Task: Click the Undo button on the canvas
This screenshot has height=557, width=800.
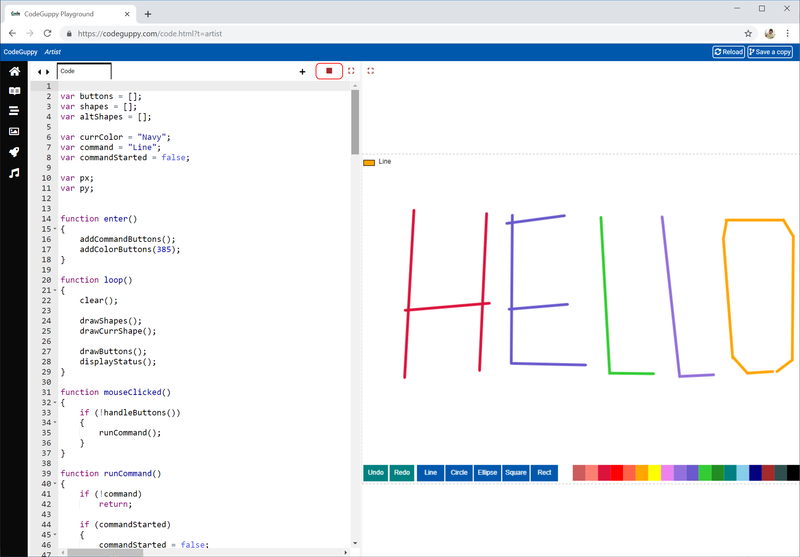Action: (376, 473)
